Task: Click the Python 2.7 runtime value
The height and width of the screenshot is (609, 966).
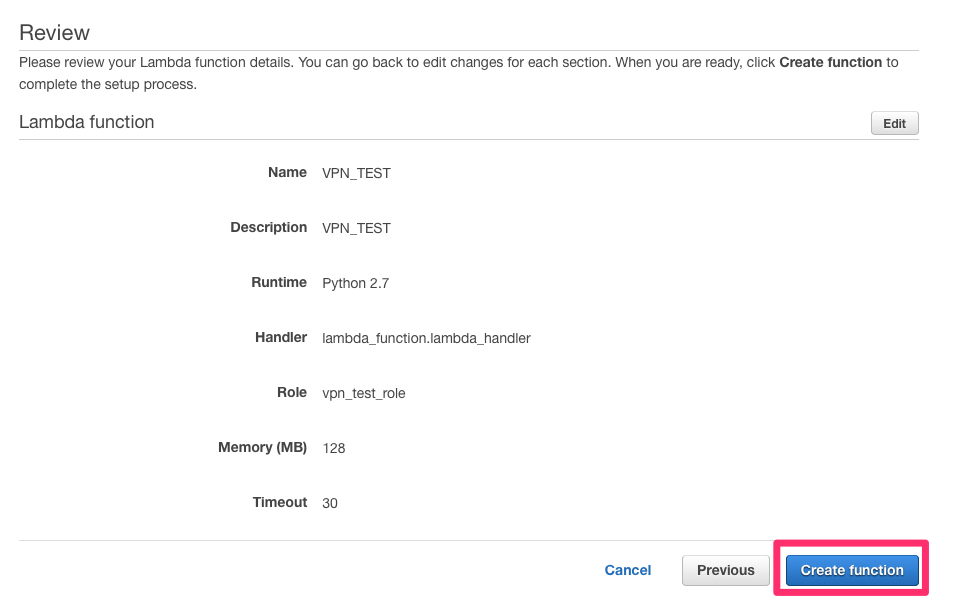Action: click(x=355, y=282)
